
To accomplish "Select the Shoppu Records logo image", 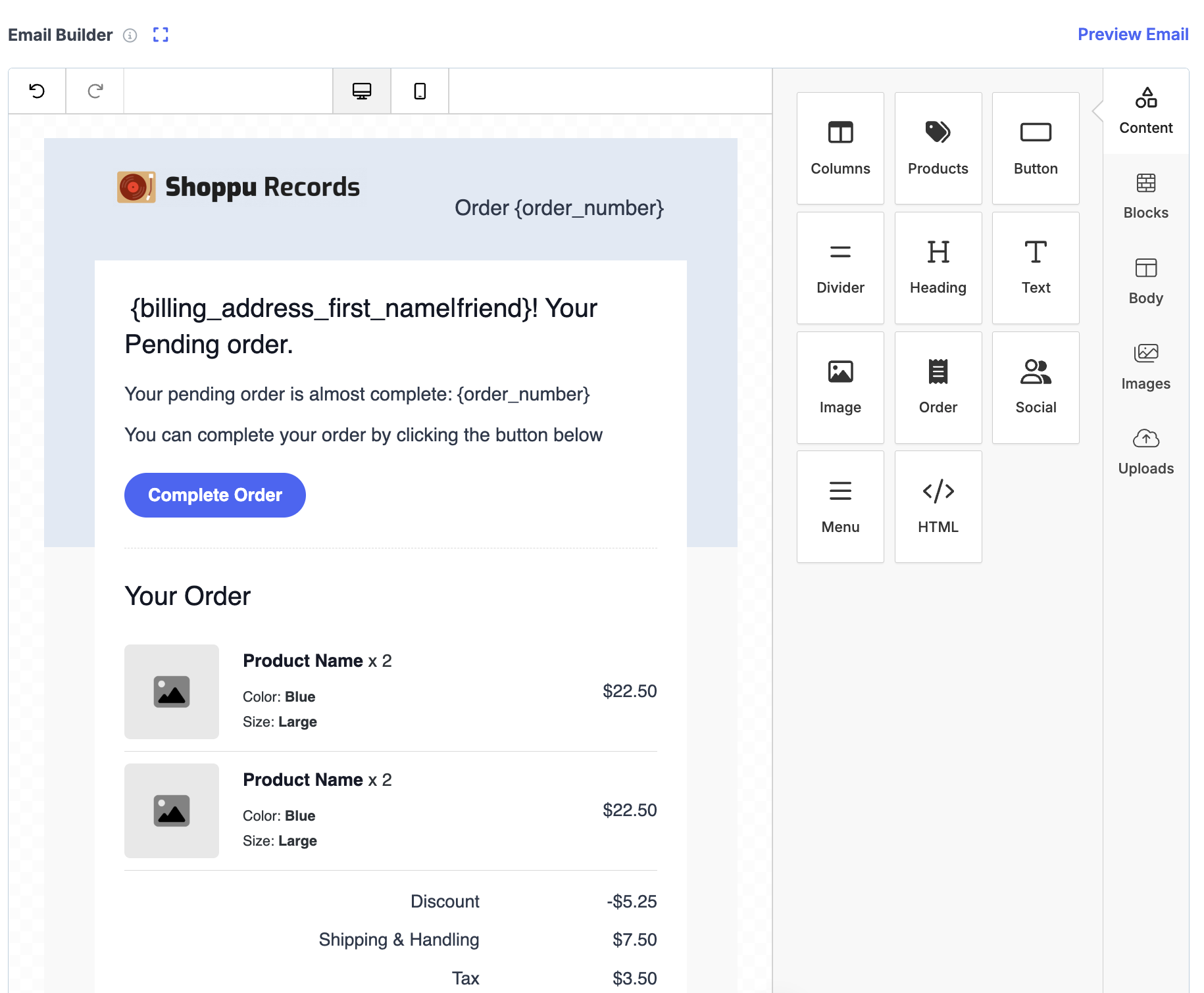I will [x=238, y=187].
